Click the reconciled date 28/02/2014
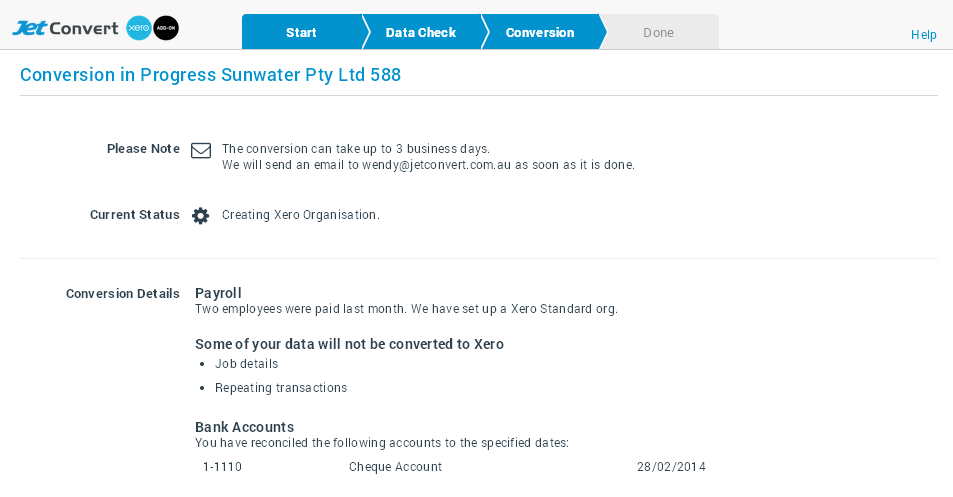The width and height of the screenshot is (953, 497). pos(671,467)
